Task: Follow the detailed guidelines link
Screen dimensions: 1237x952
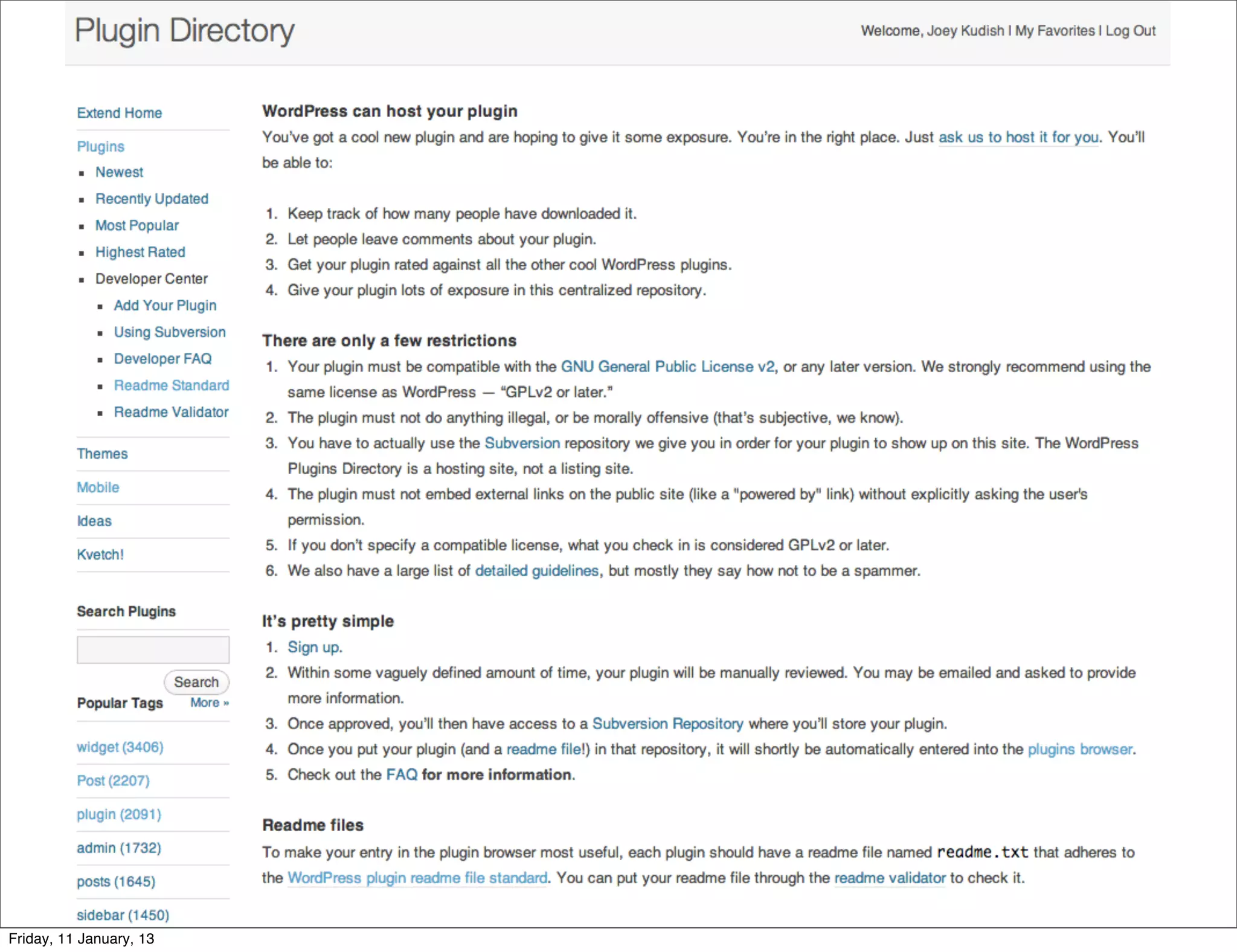Action: coord(536,571)
